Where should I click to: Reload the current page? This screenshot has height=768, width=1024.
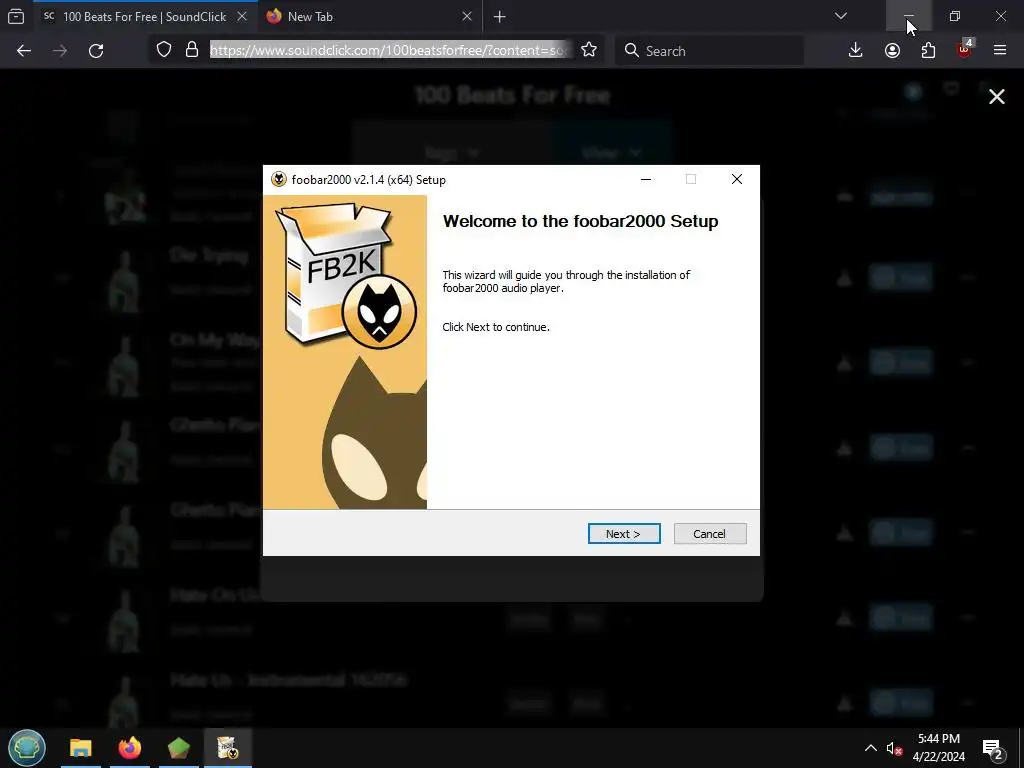click(x=96, y=50)
